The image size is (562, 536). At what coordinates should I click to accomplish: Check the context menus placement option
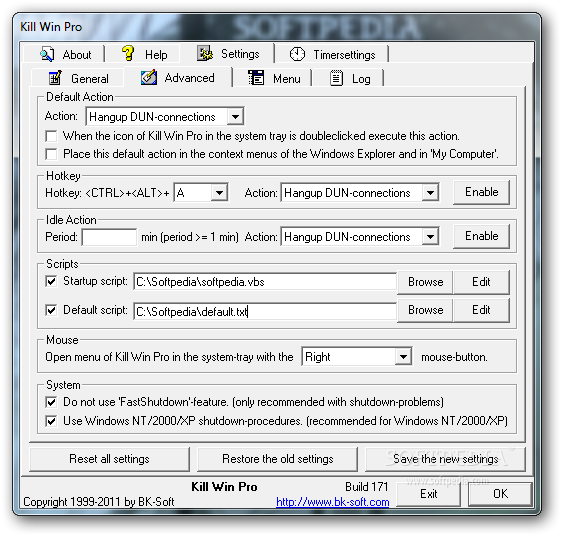point(51,154)
